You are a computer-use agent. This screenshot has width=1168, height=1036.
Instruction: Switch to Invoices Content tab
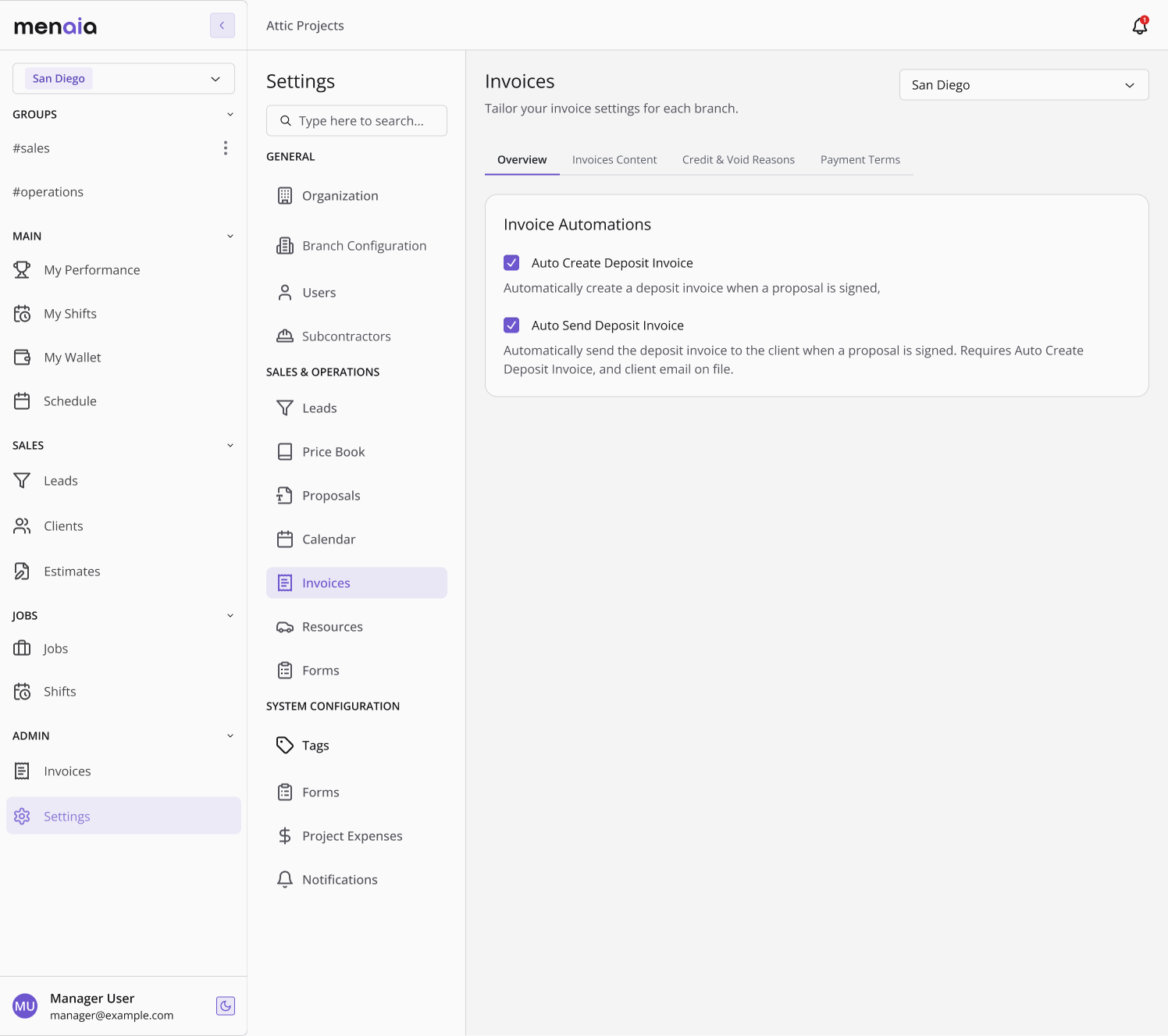click(x=614, y=160)
